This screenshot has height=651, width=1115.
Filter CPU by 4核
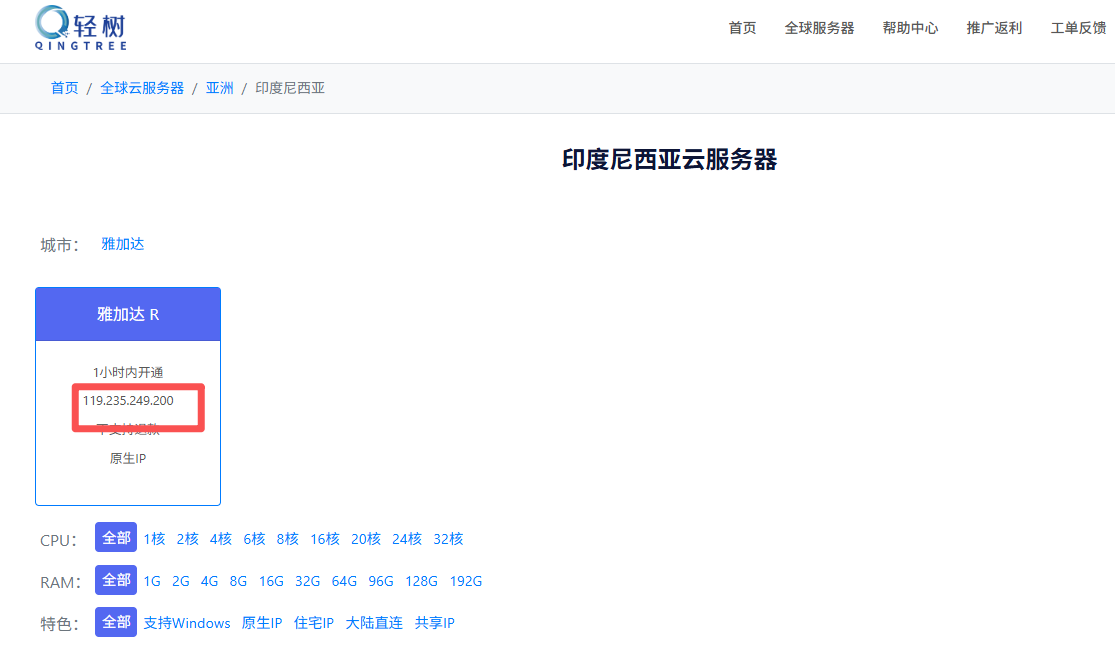pos(221,539)
